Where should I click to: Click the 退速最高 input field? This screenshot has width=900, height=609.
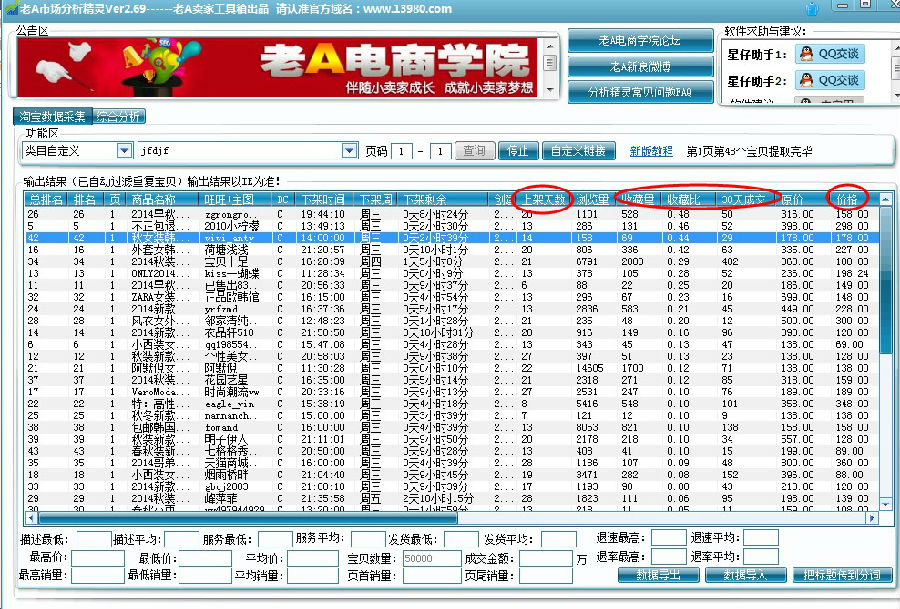(x=669, y=538)
